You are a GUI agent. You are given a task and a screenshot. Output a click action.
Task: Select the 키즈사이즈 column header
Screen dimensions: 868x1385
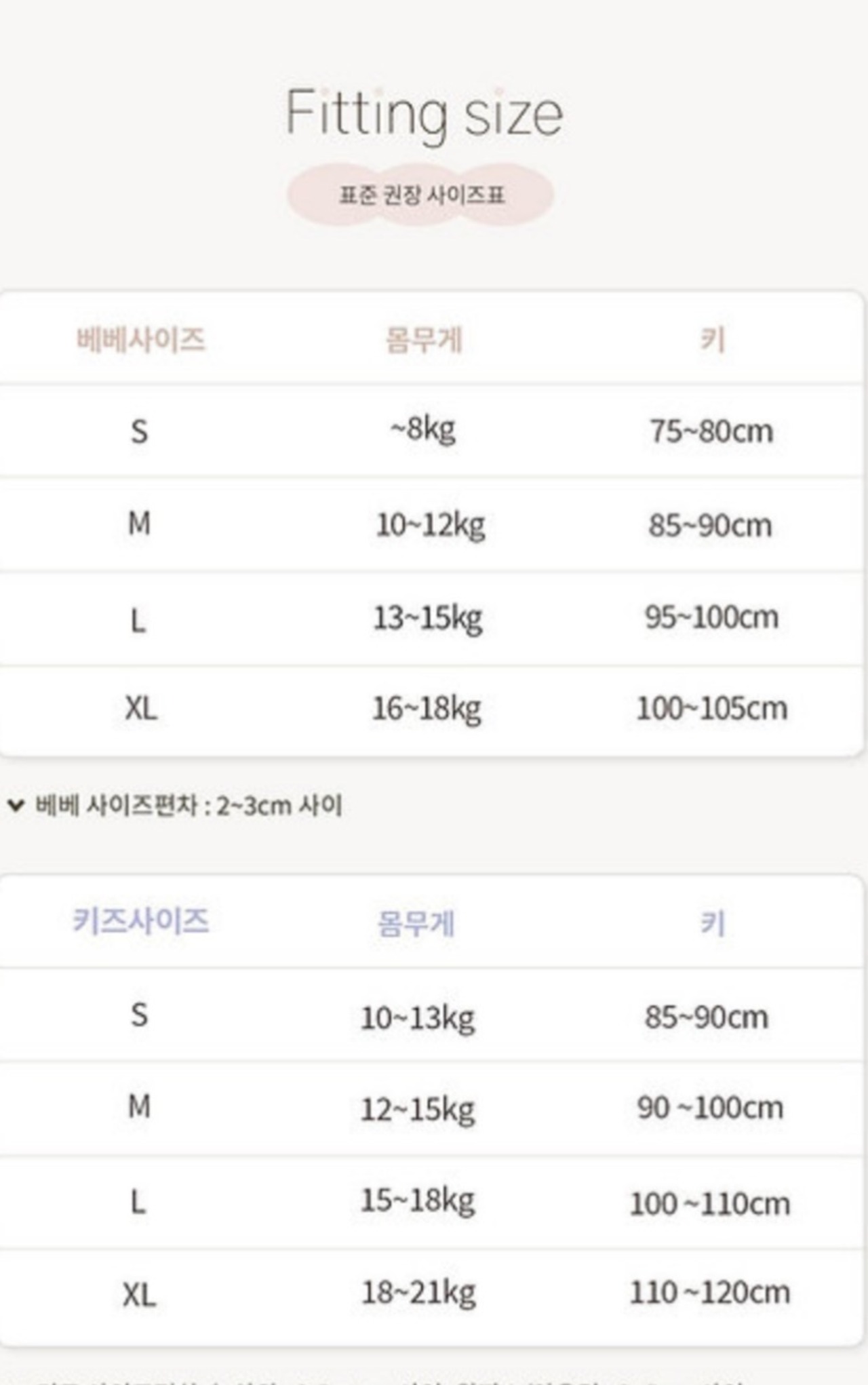click(x=140, y=921)
